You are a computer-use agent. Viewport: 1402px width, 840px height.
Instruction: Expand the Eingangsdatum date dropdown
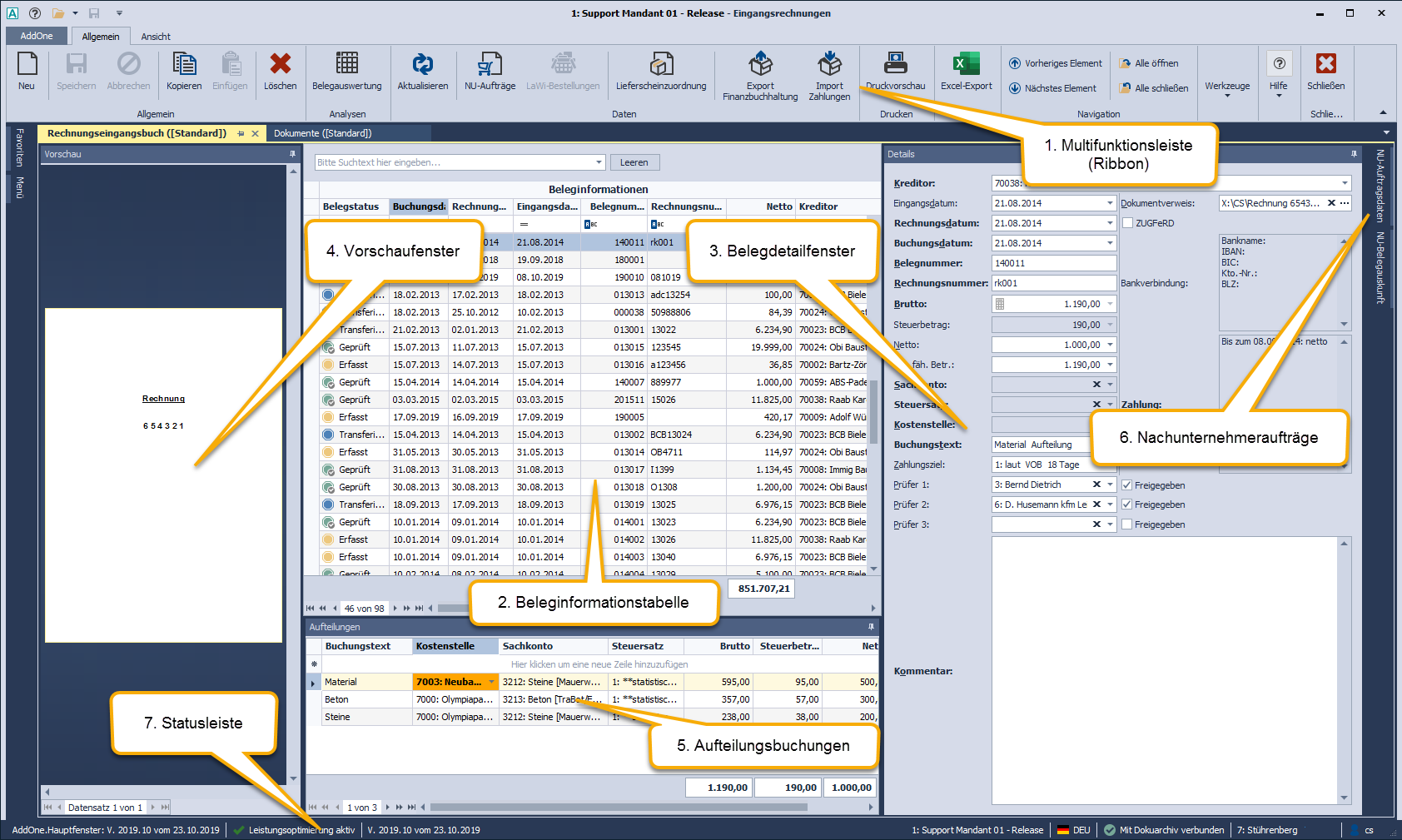pyautogui.click(x=1109, y=203)
